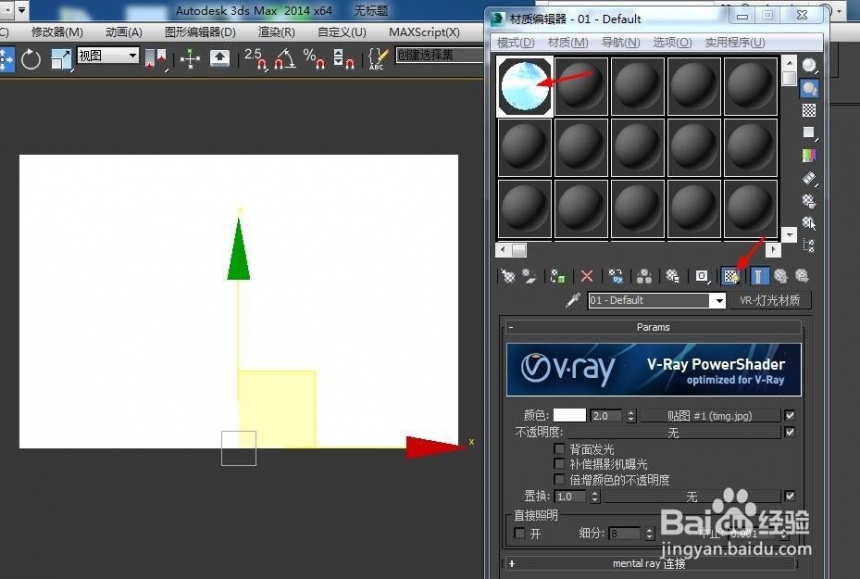Click Make Preview icon
Viewport: 860px width, 579px height.
(809, 178)
